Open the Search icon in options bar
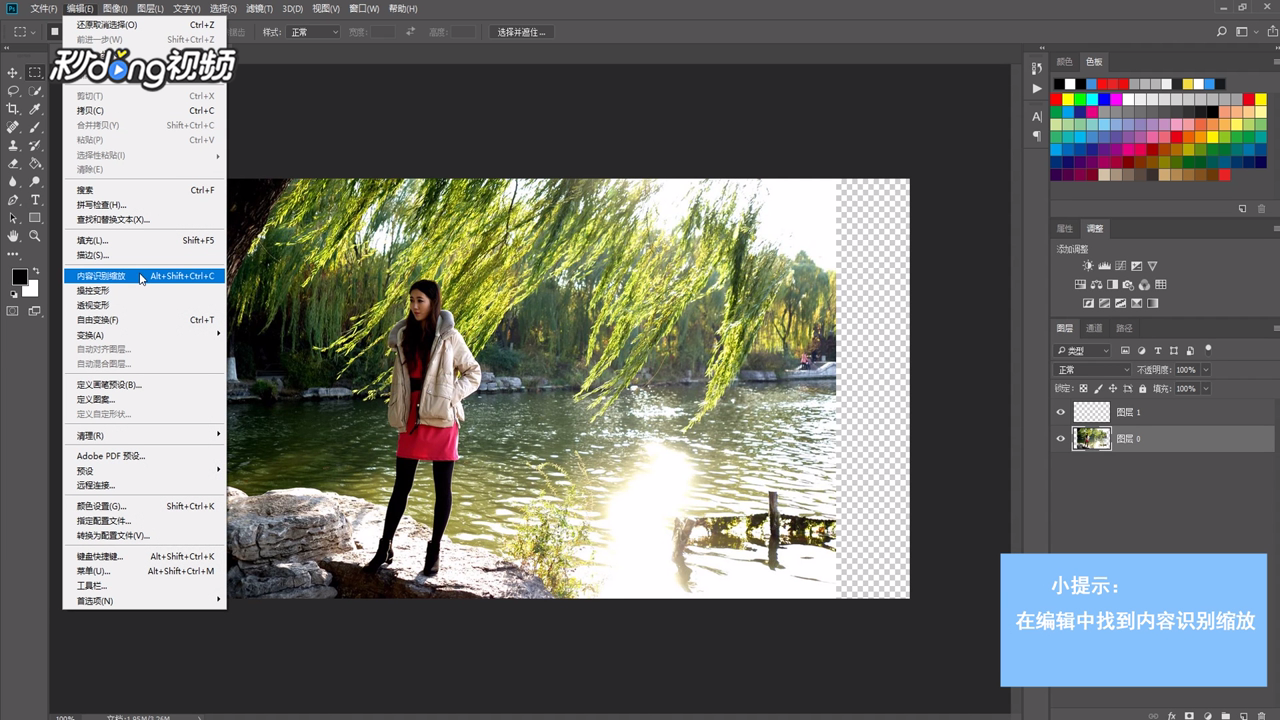The image size is (1280, 720). 1222,32
